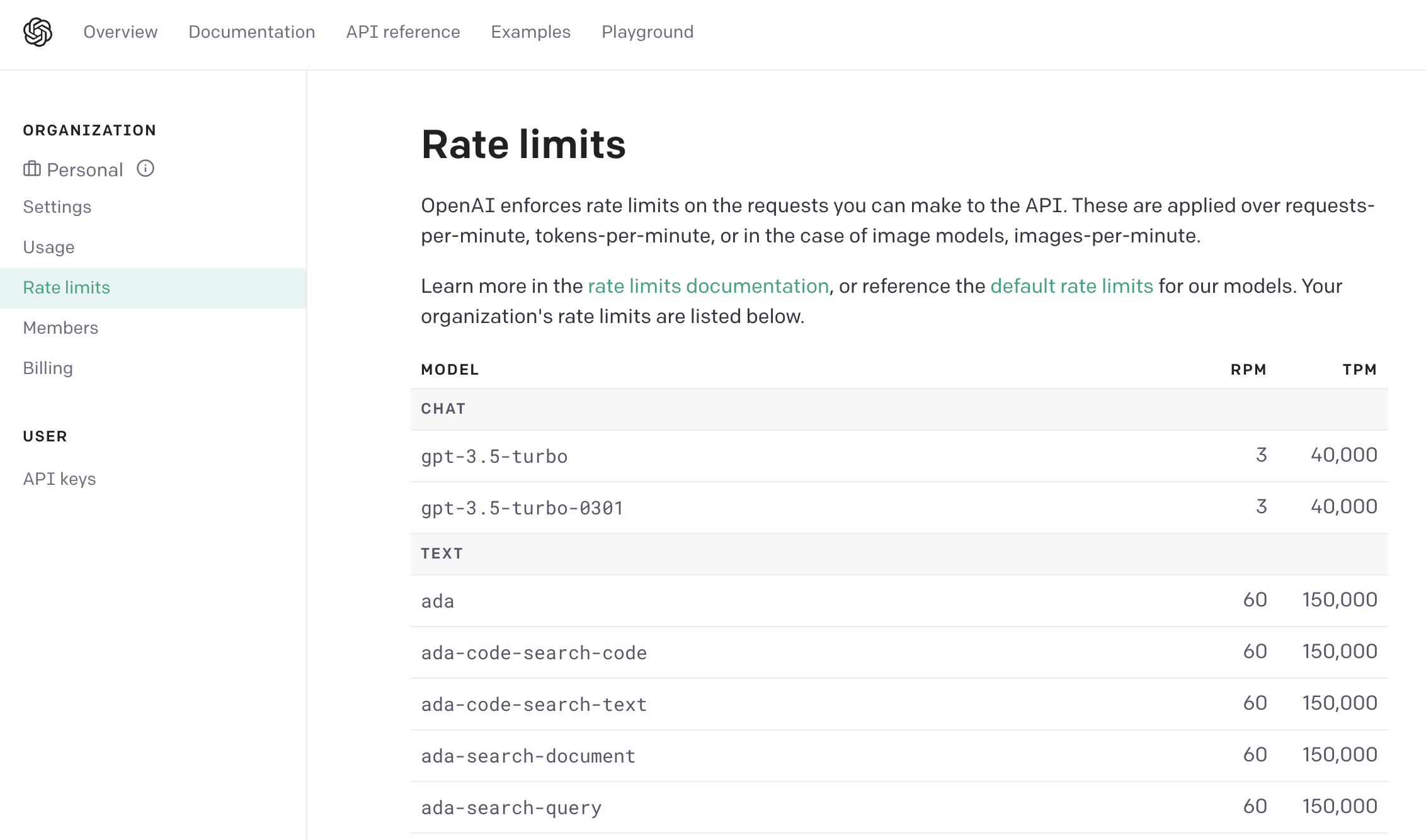The width and height of the screenshot is (1426, 840).
Task: Open the Playground
Action: pos(647,32)
